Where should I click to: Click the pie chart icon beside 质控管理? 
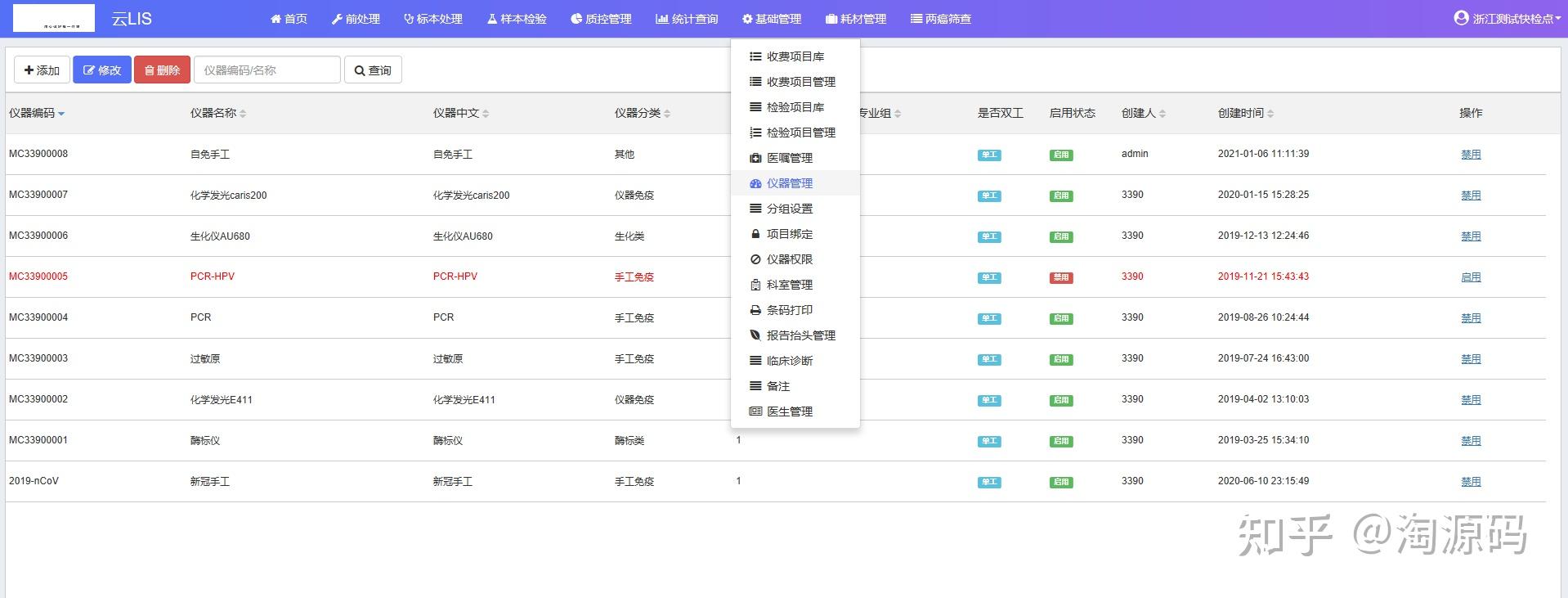pos(576,19)
